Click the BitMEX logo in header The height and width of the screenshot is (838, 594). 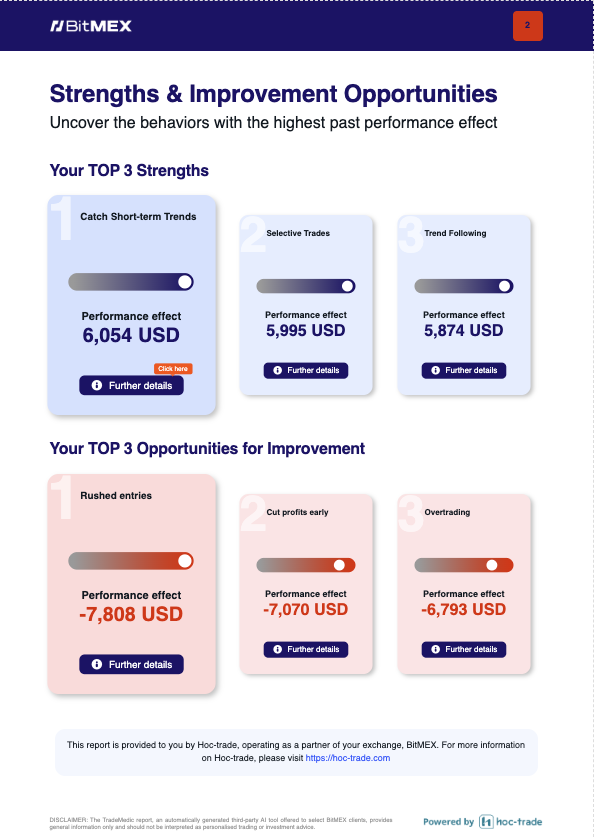coord(91,26)
